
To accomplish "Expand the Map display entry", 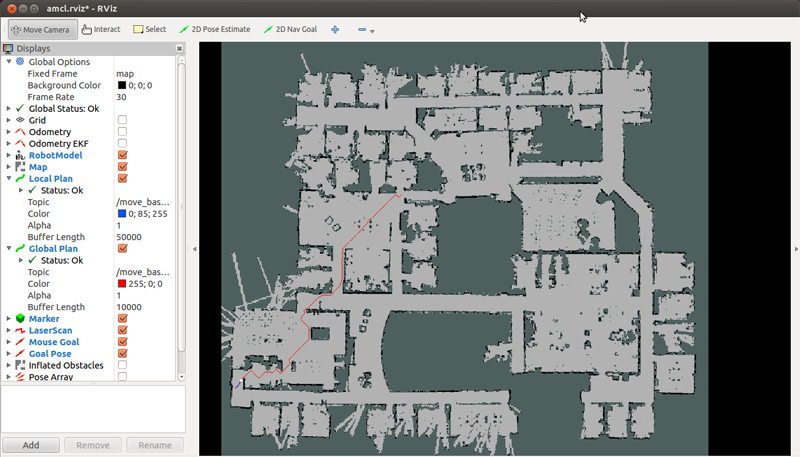I will point(9,167).
